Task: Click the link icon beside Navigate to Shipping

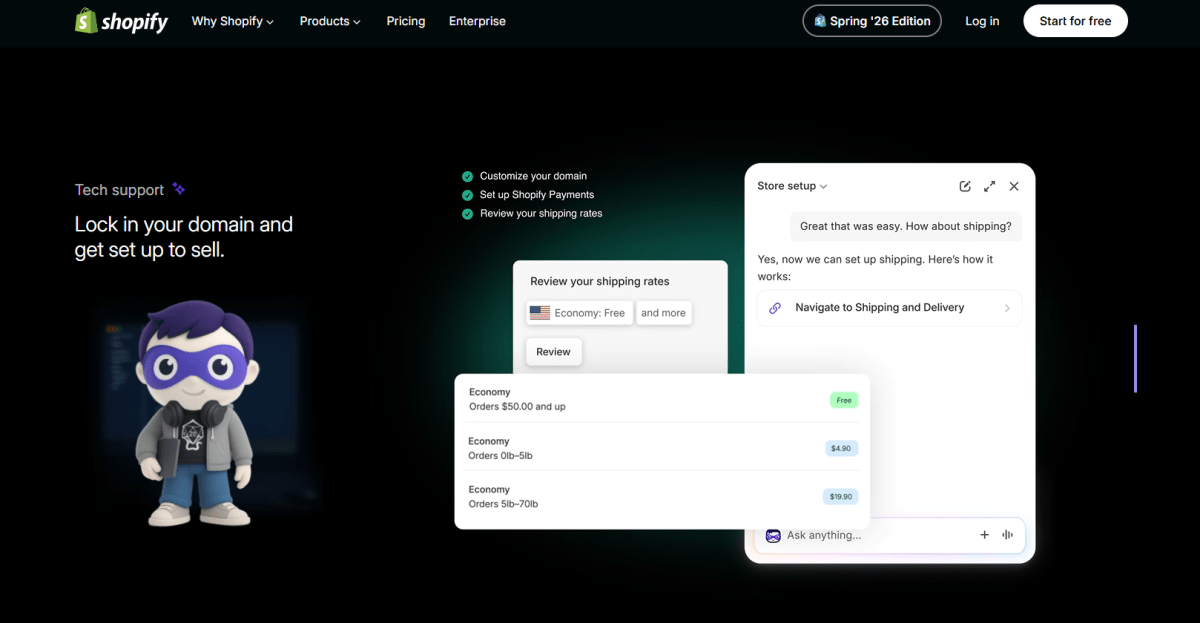Action: pyautogui.click(x=775, y=308)
